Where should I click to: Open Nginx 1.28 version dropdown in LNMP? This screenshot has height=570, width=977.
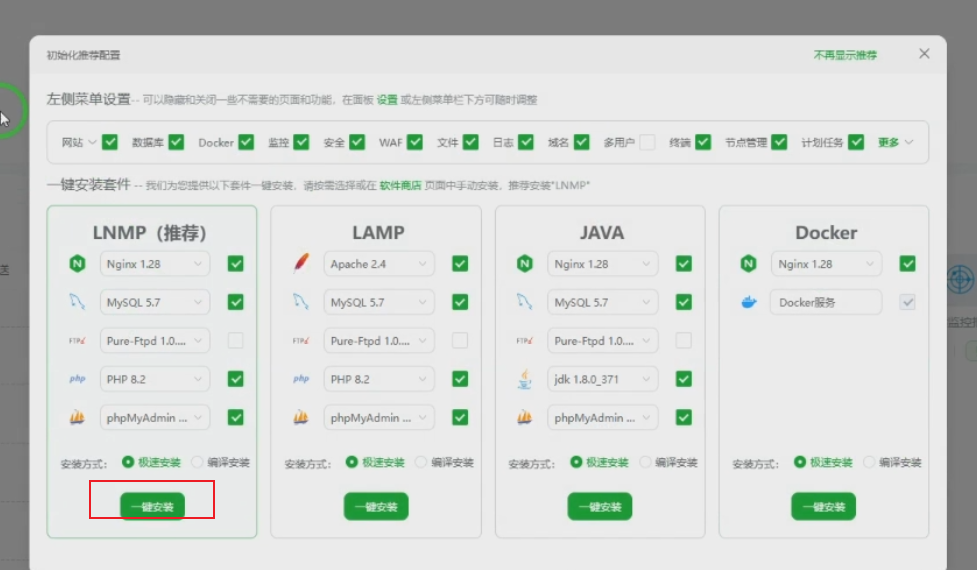[x=155, y=264]
